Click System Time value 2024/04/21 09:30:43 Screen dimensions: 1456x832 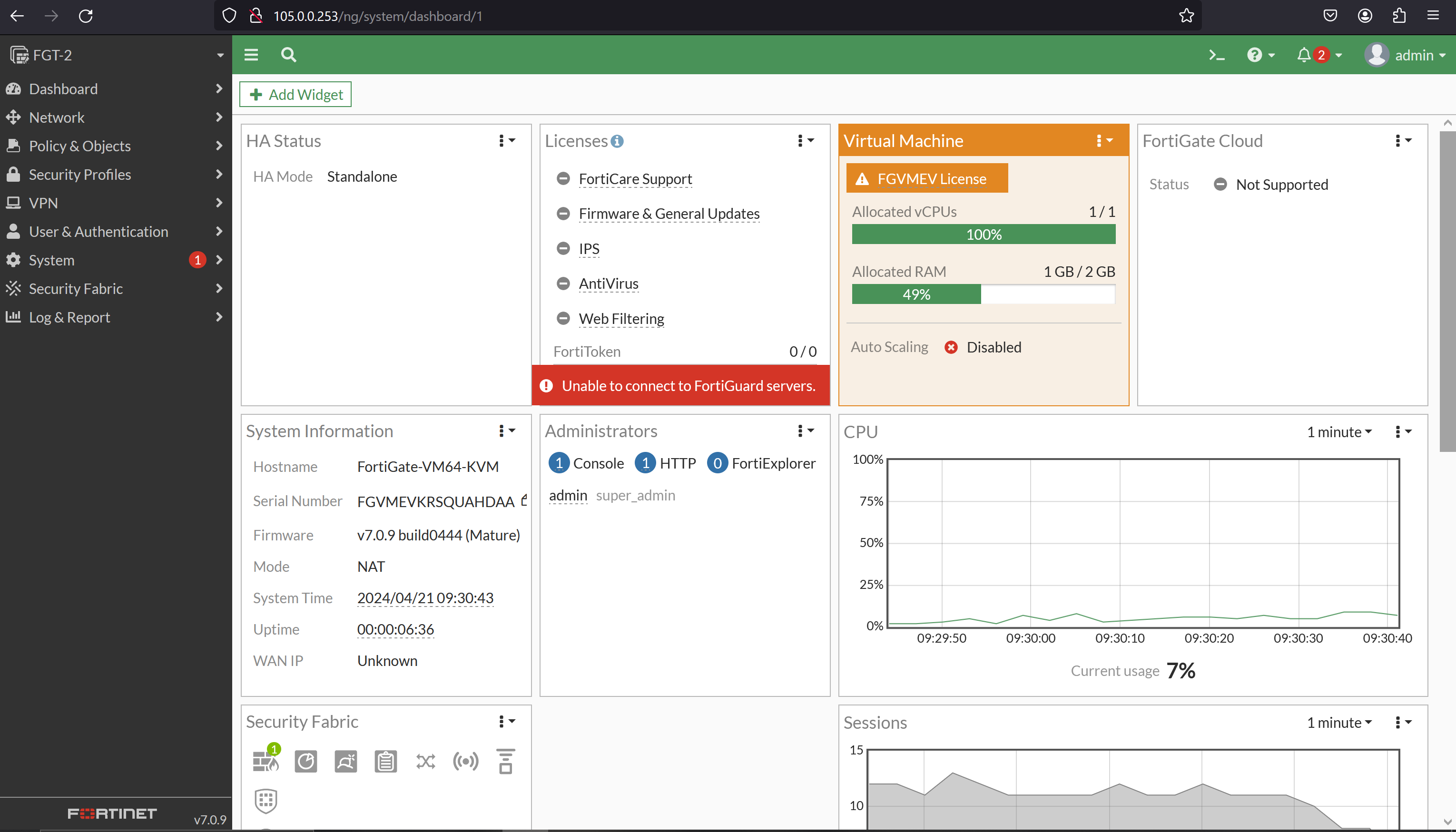[x=425, y=597]
